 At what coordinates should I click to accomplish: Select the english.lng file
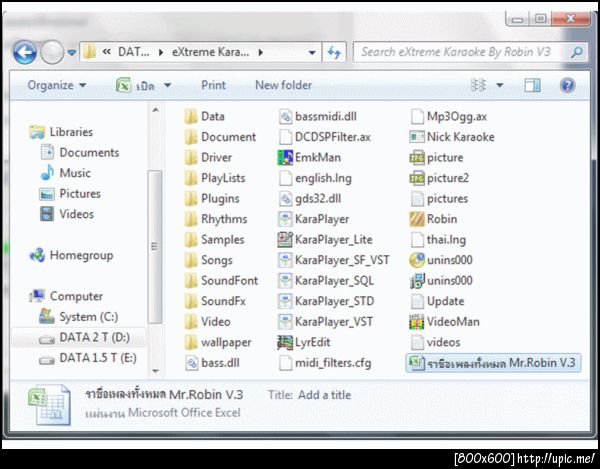pos(315,178)
